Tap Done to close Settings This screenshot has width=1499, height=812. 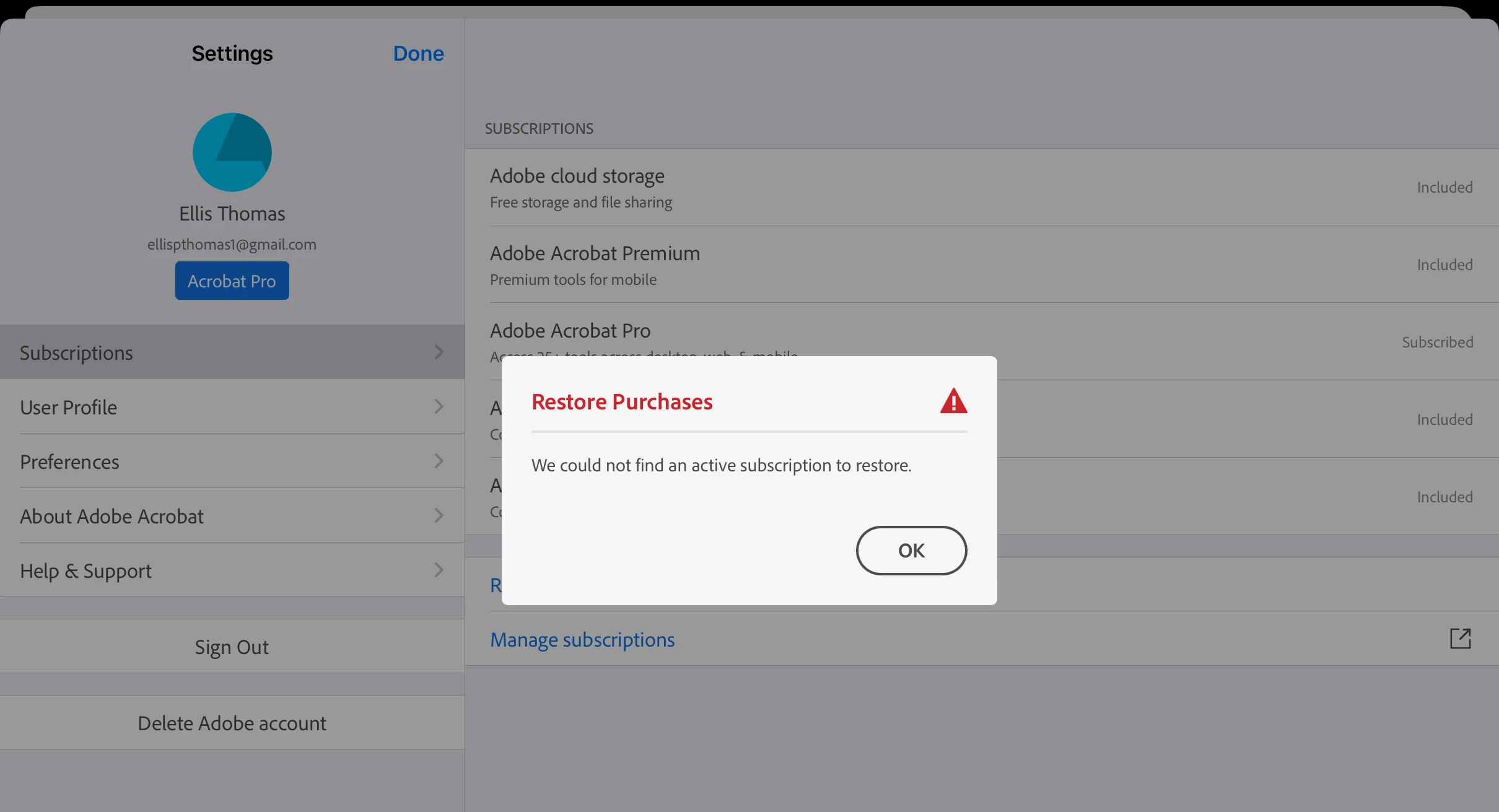click(x=418, y=54)
